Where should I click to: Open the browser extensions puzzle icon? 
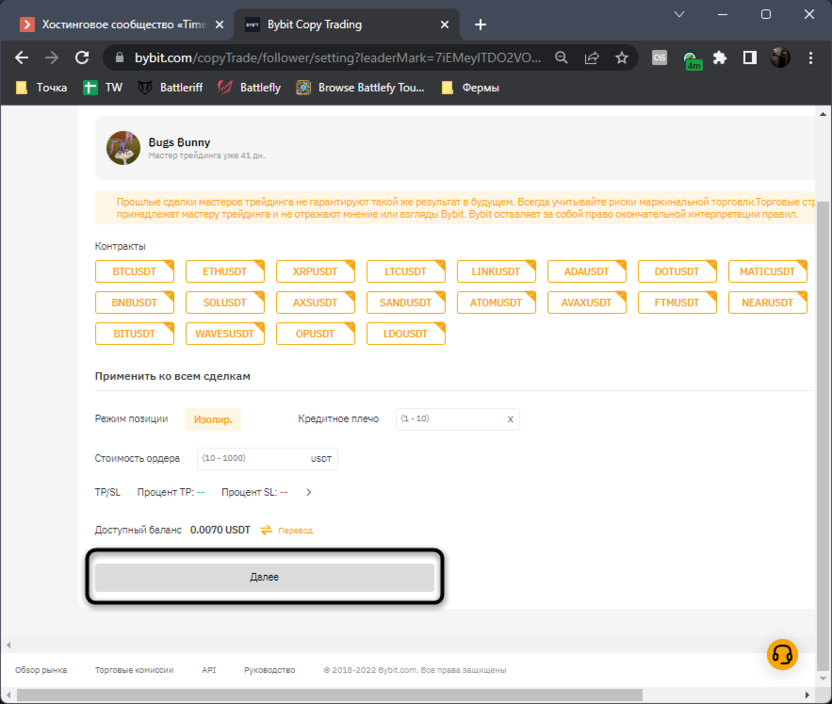point(719,58)
